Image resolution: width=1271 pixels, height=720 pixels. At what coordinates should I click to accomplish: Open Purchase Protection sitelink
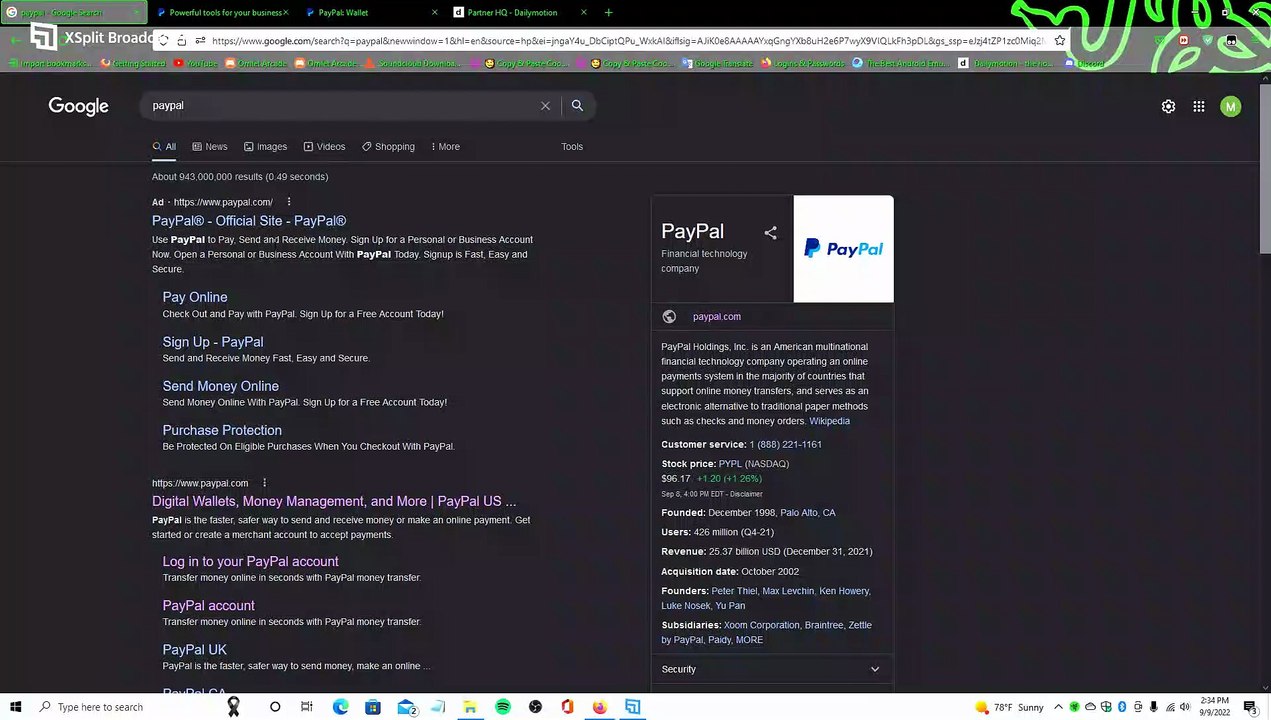coord(222,430)
